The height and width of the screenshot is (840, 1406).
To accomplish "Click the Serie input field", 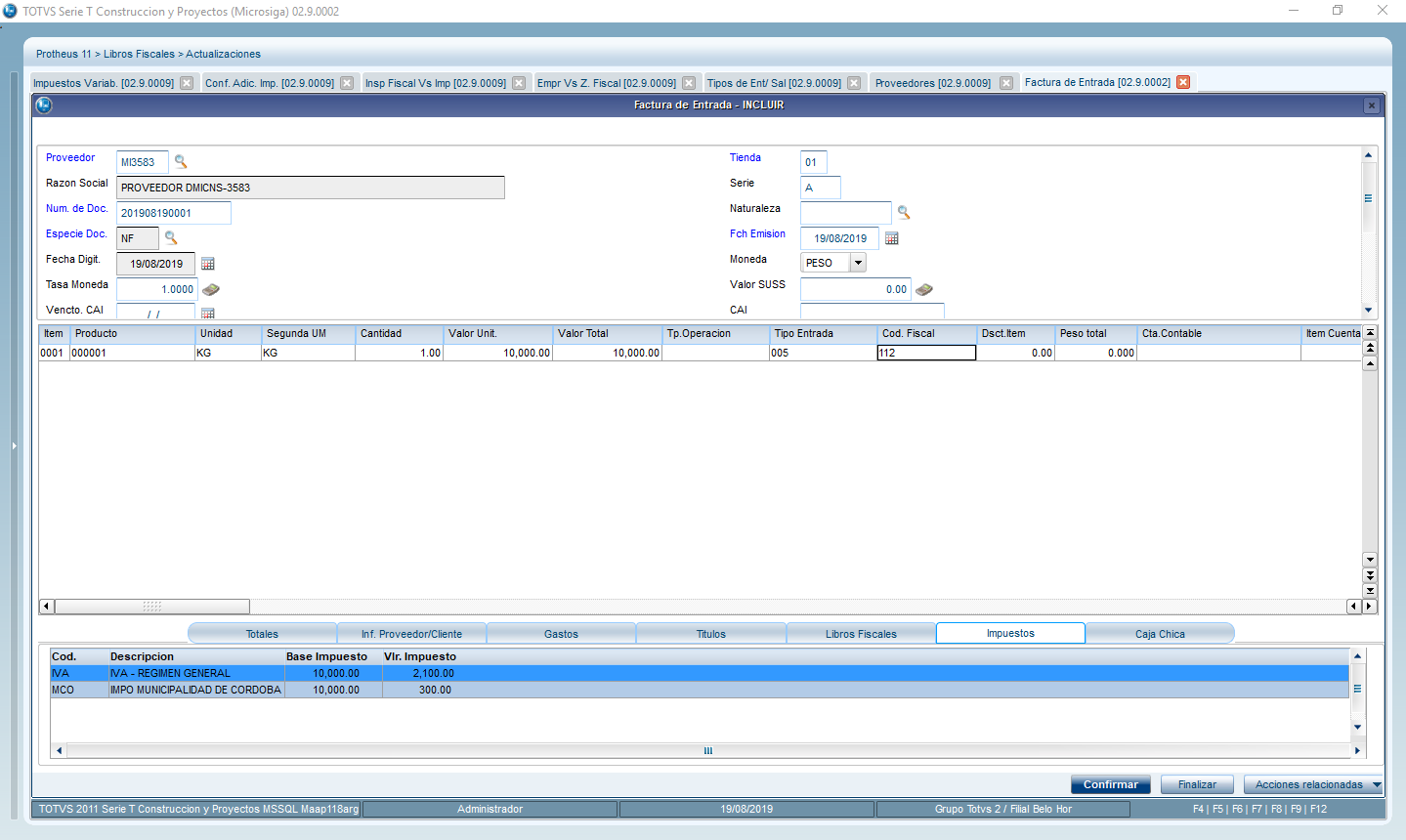I will click(821, 188).
